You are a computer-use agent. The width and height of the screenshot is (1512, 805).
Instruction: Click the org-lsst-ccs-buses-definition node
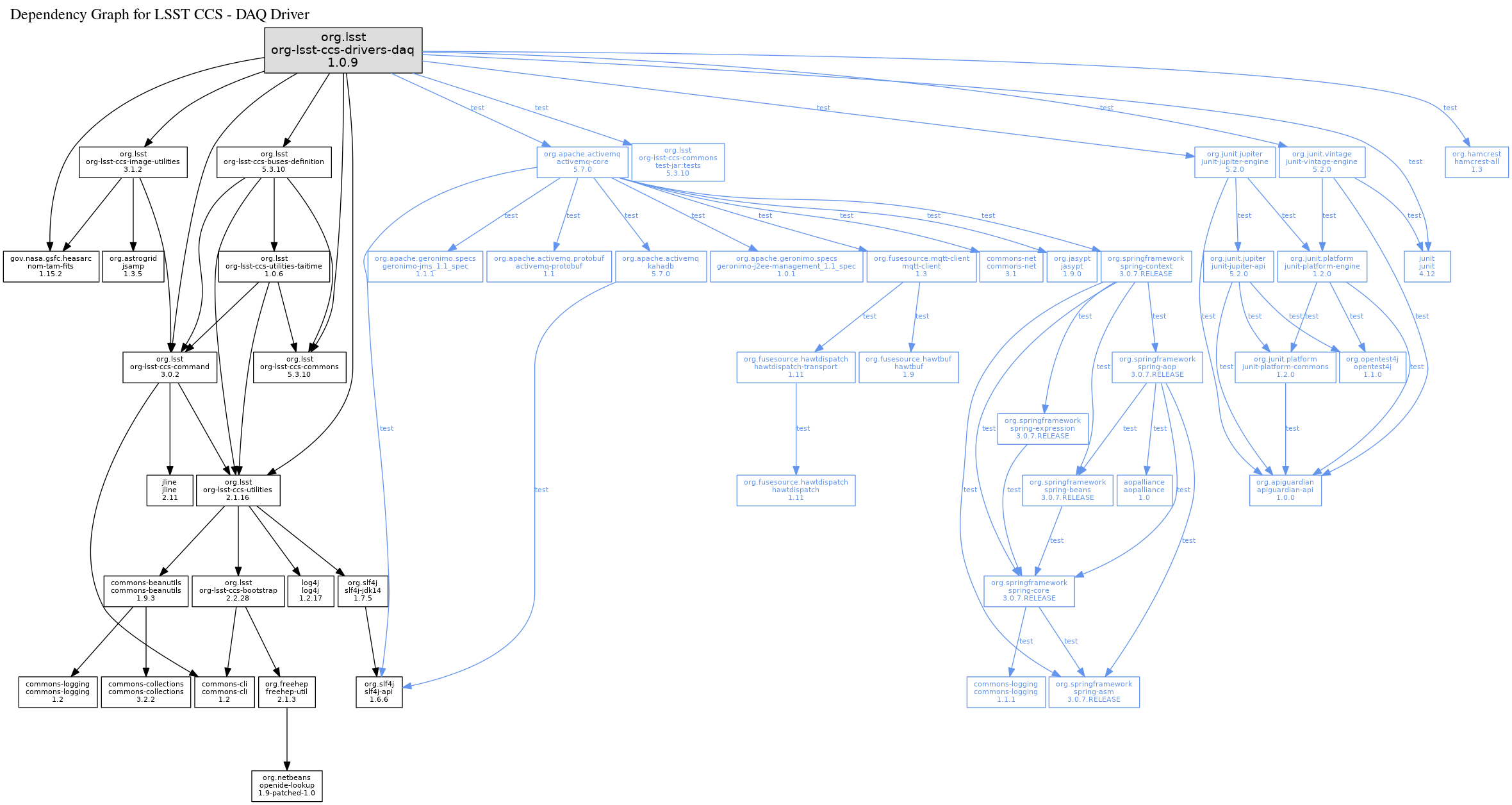274,162
